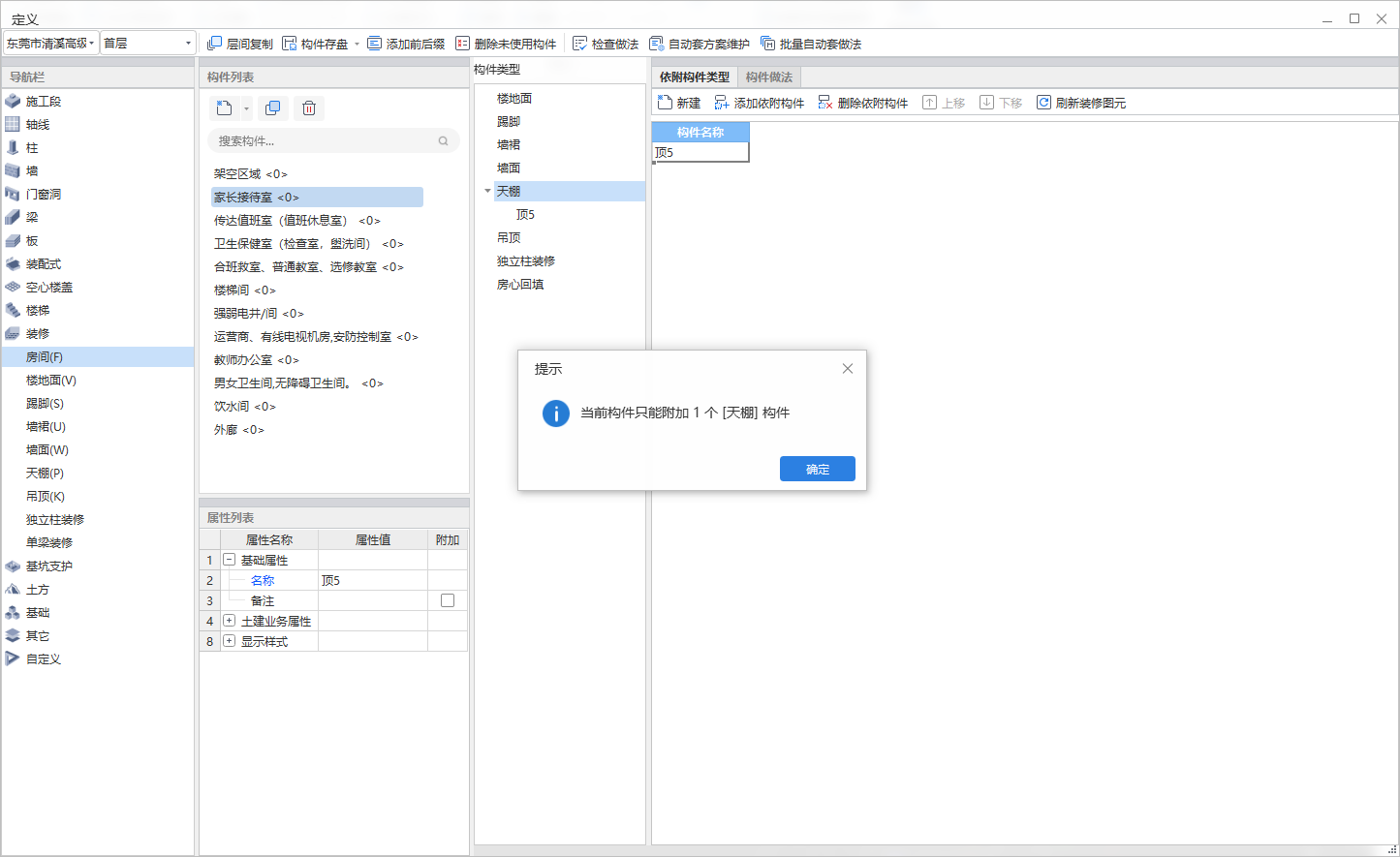Viewport: 1400px width, 857px height.
Task: Open 楼梯 in the navigation bar
Action: pyautogui.click(x=38, y=310)
